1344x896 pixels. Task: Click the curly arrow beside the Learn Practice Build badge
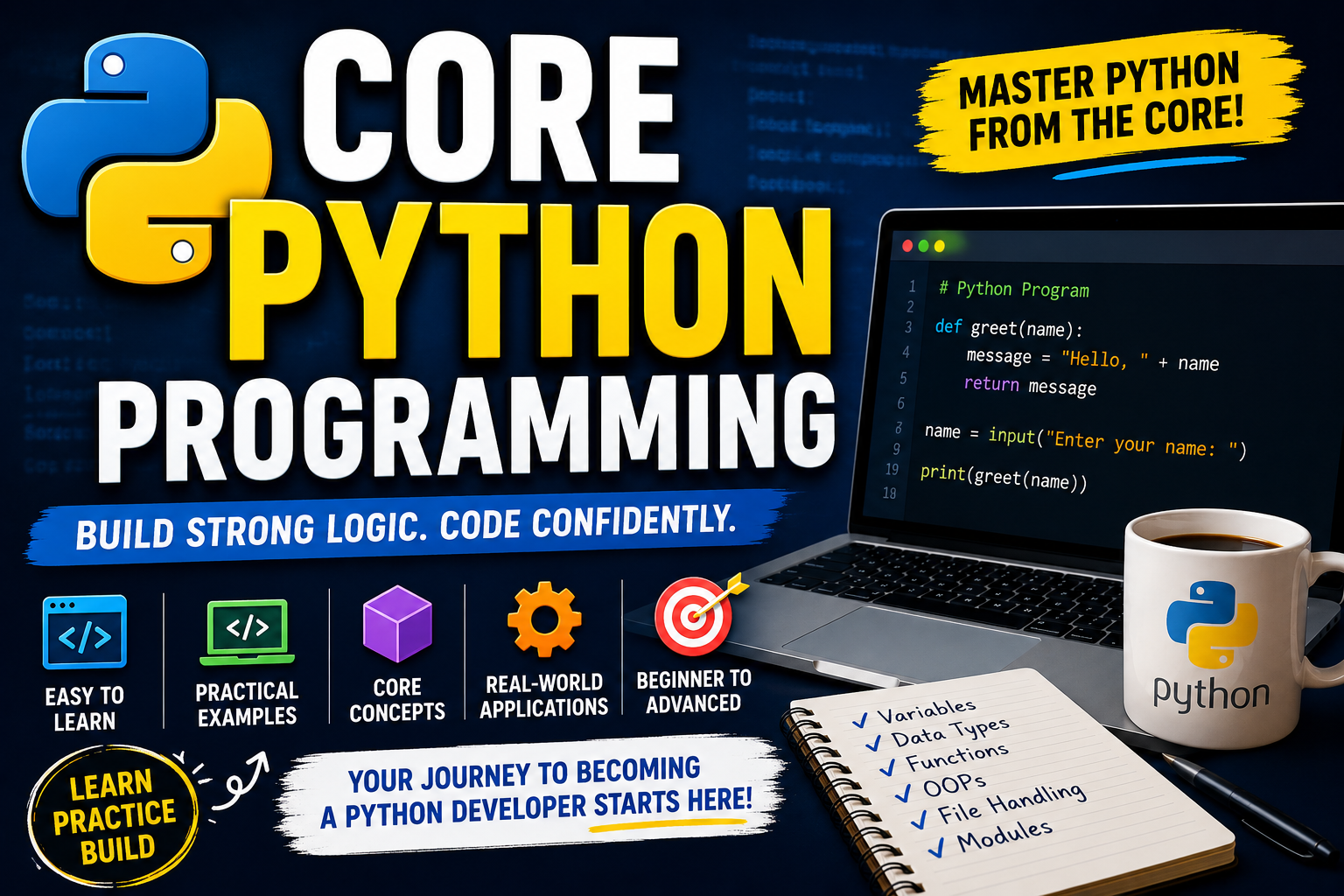click(239, 780)
